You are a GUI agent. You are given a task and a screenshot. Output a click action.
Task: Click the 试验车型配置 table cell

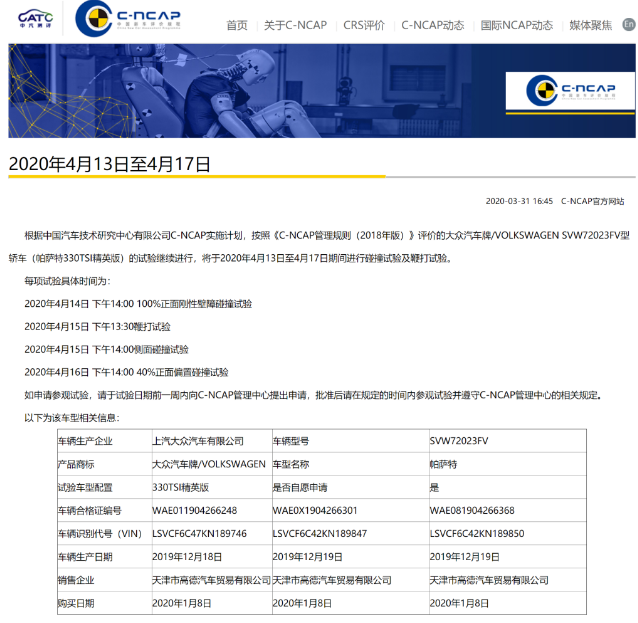pyautogui.click(x=105, y=487)
